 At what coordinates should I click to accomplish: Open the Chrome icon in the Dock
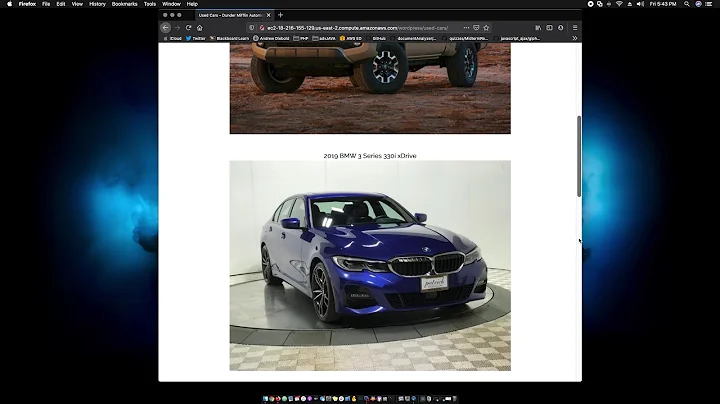click(271, 399)
